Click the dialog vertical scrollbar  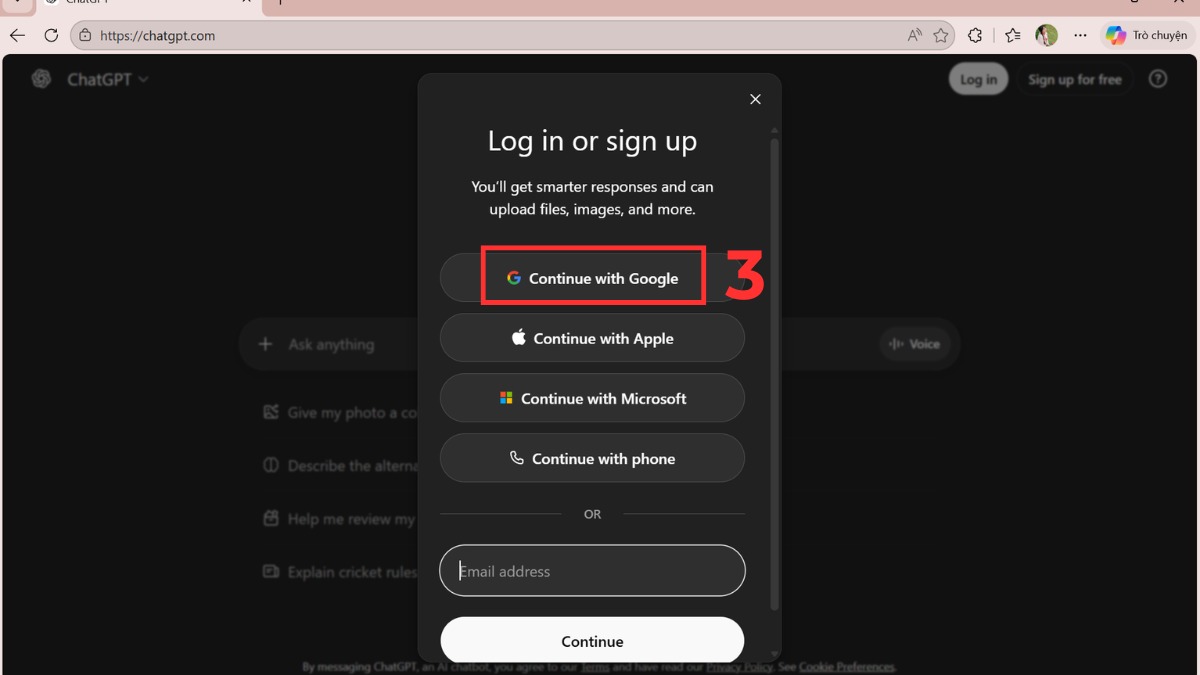coord(774,372)
